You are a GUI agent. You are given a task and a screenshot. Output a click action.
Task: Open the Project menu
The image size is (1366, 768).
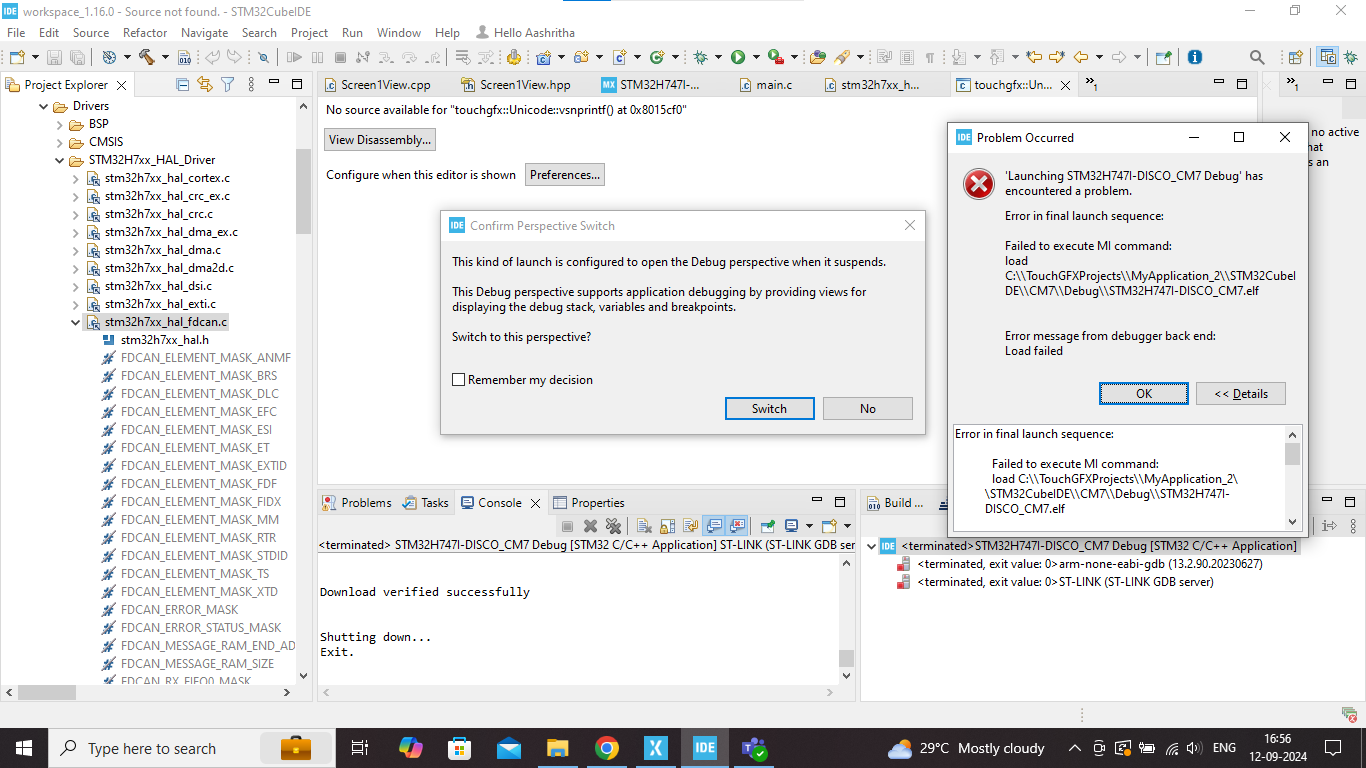tap(309, 32)
